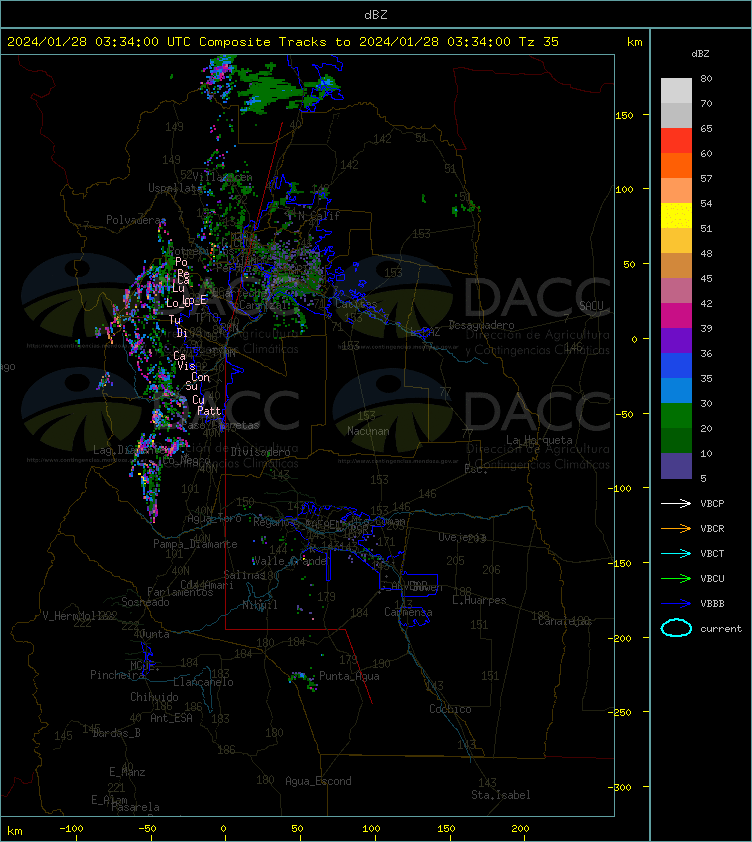Screen dimensions: 752x842
Task: Click the white 'Po' station label
Action: tap(182, 262)
